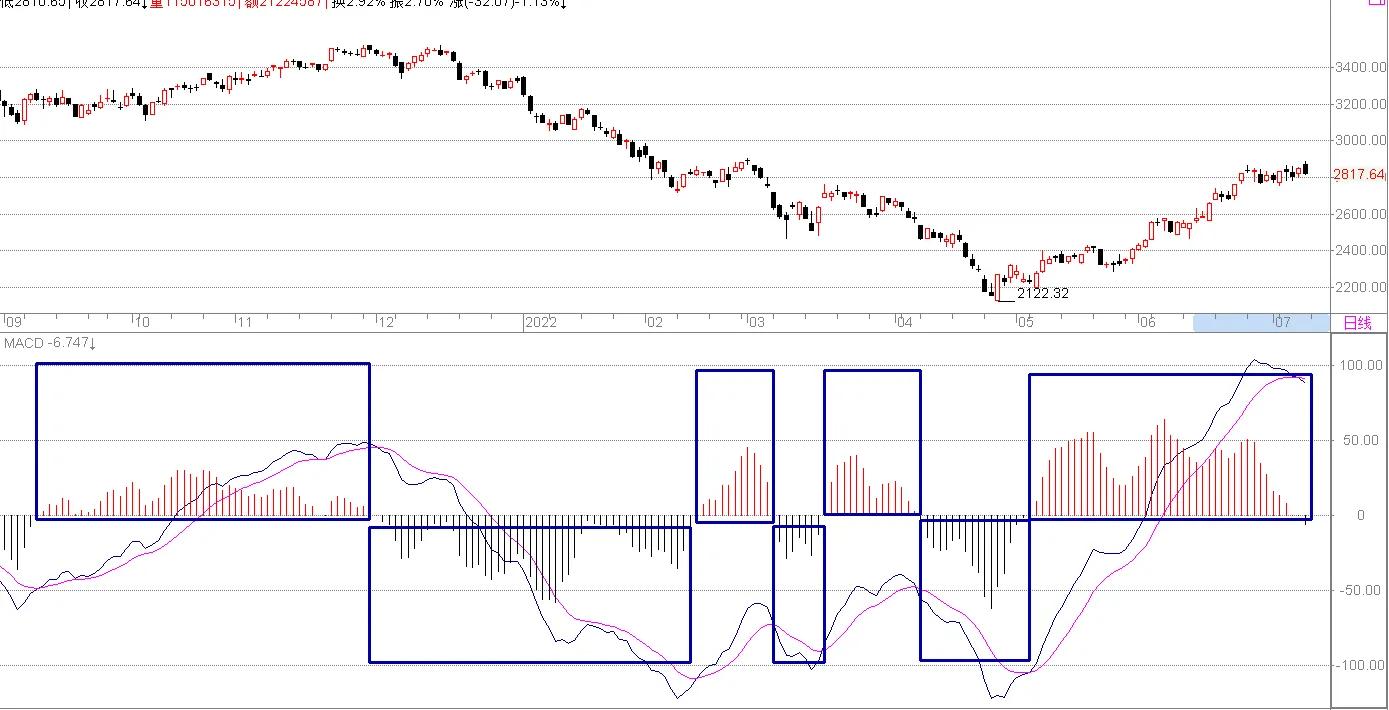Click the -50.00 MACD axis label

(1360, 590)
